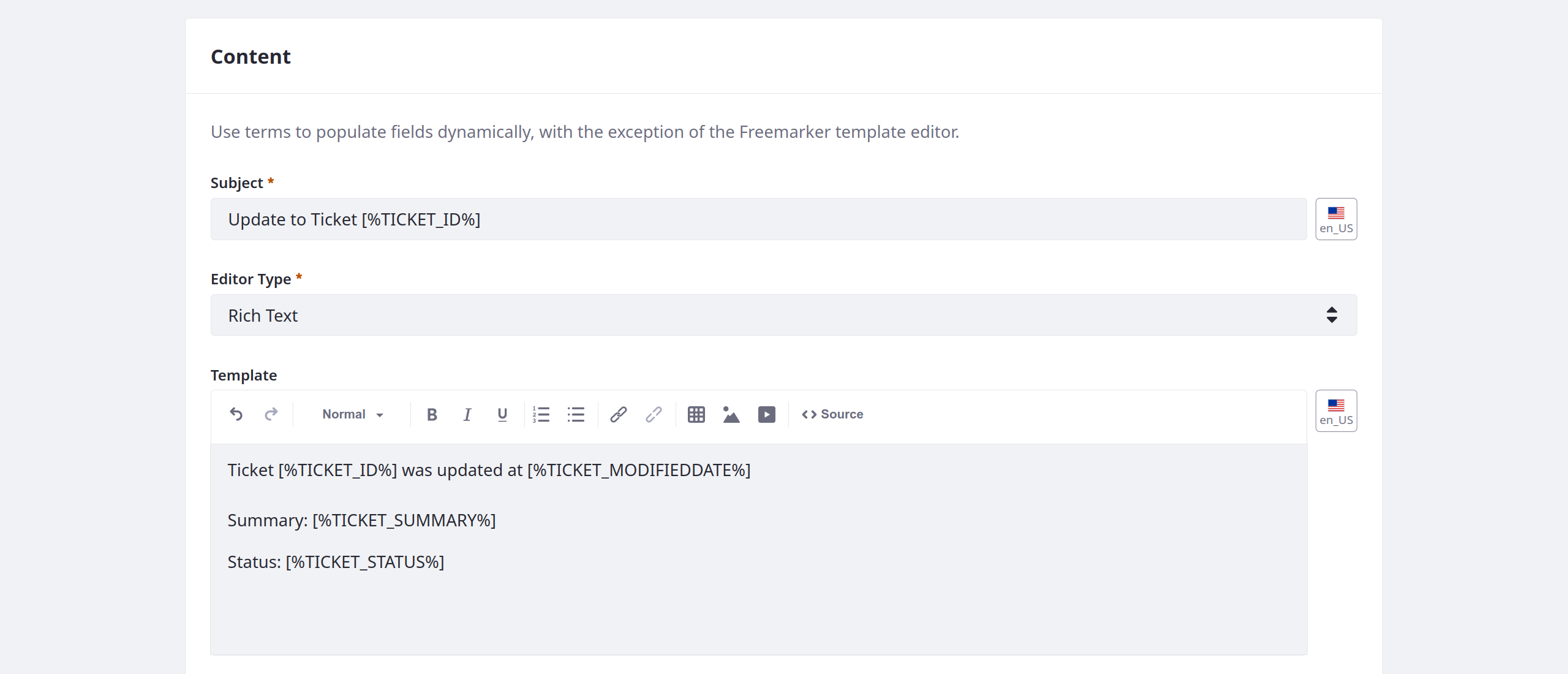This screenshot has height=674, width=1568.
Task: Click the Bold formatting icon
Action: (x=432, y=414)
